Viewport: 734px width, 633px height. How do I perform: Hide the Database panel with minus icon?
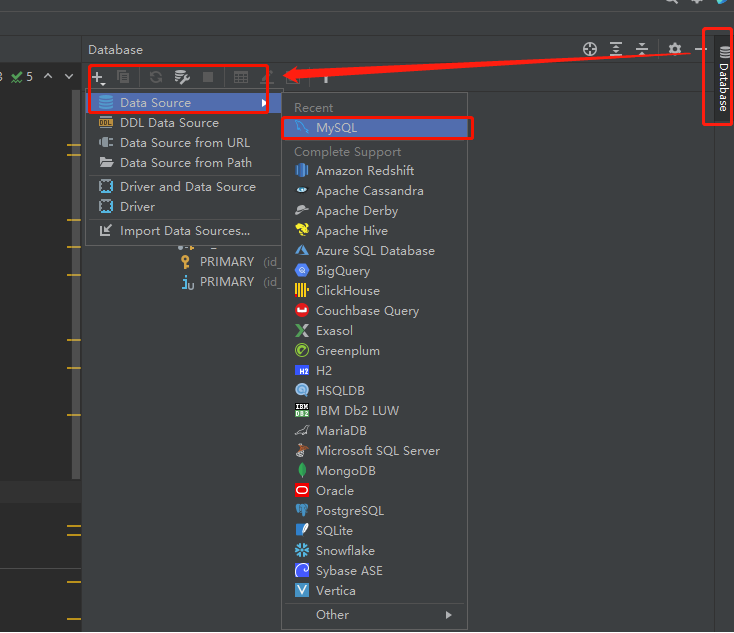pos(700,49)
